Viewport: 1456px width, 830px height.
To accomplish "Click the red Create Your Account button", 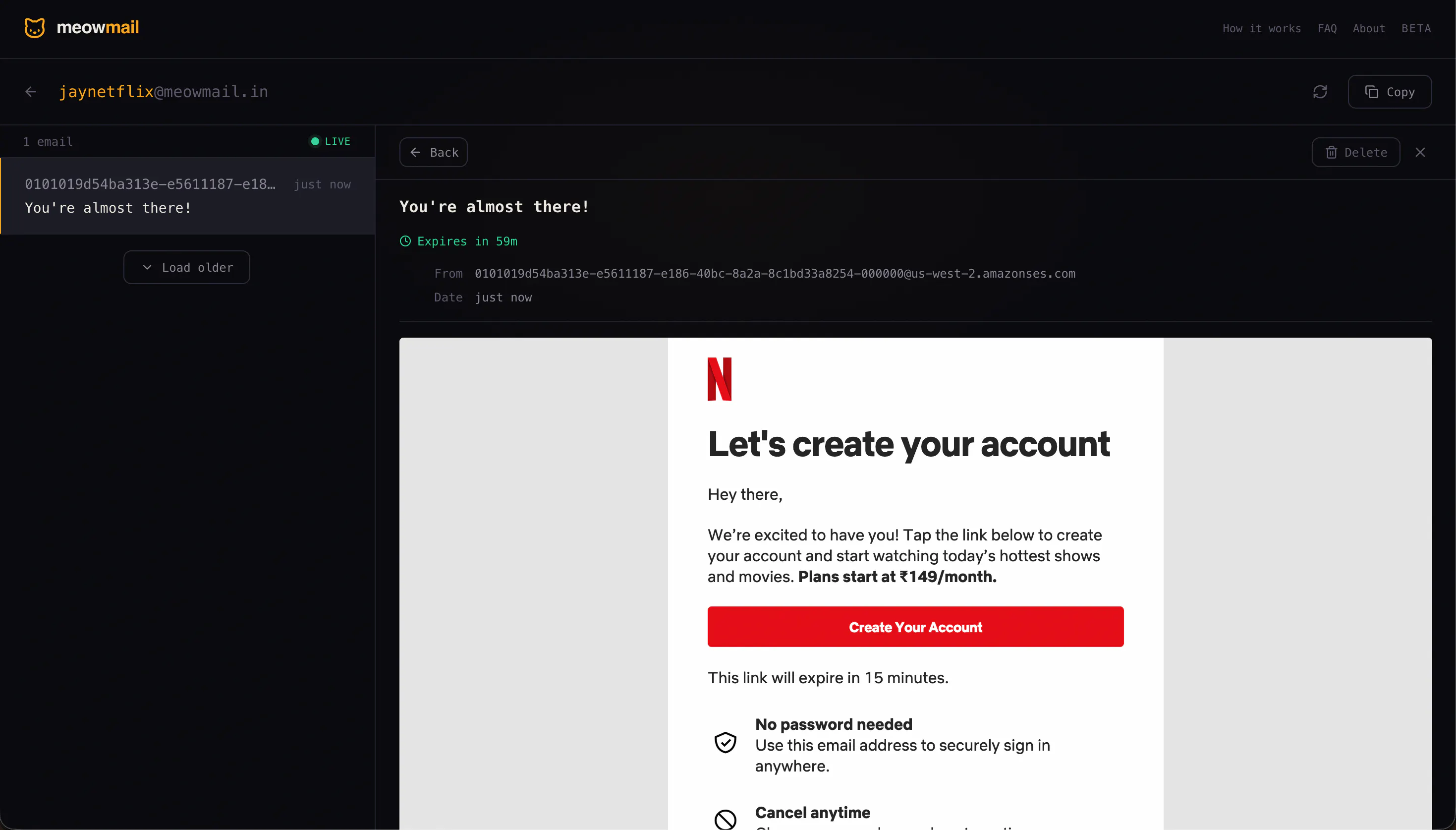I will pos(915,627).
